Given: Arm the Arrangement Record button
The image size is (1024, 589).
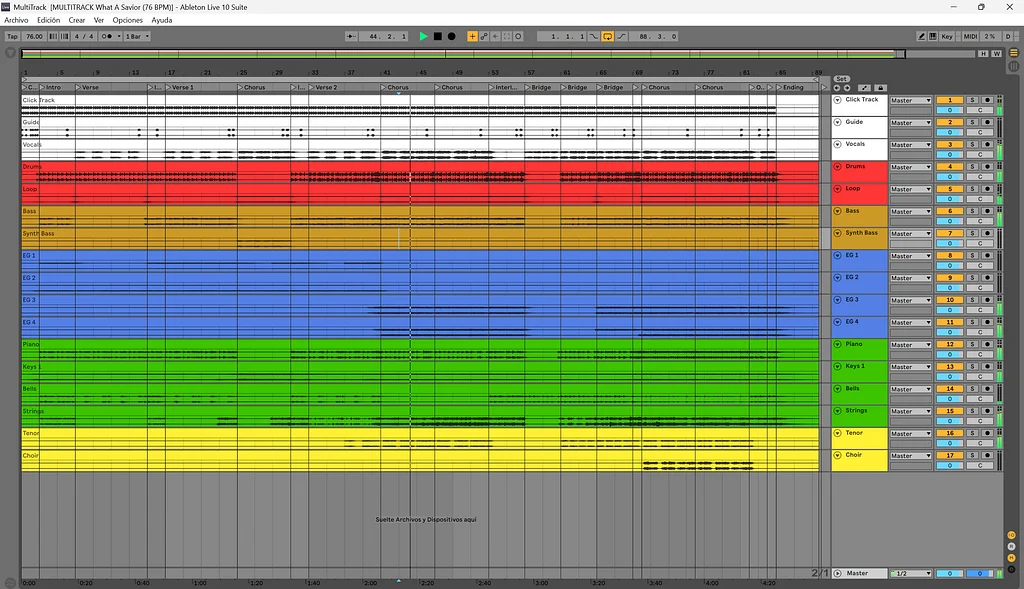Looking at the screenshot, I should point(451,37).
